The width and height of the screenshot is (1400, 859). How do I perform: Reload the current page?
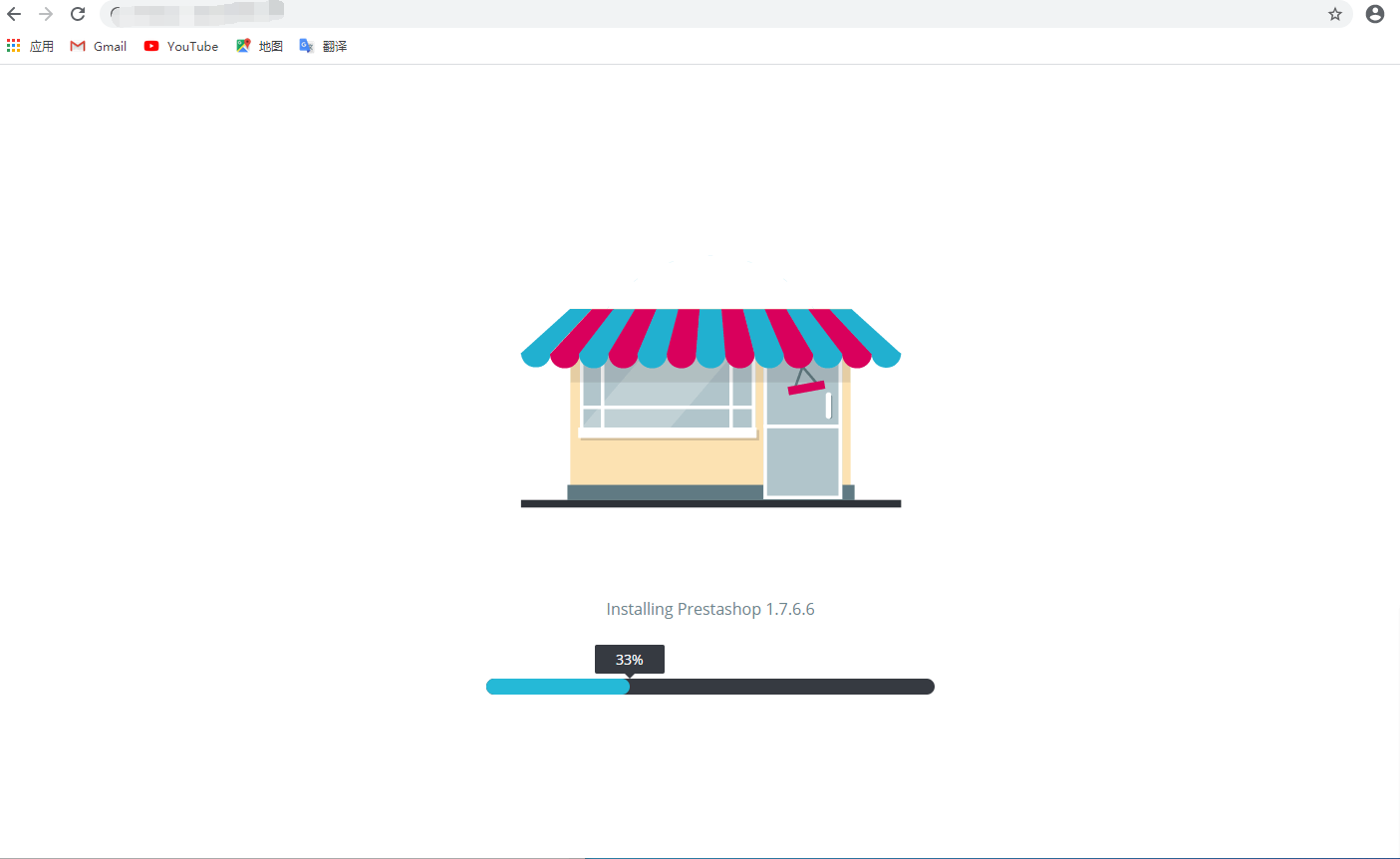tap(78, 14)
